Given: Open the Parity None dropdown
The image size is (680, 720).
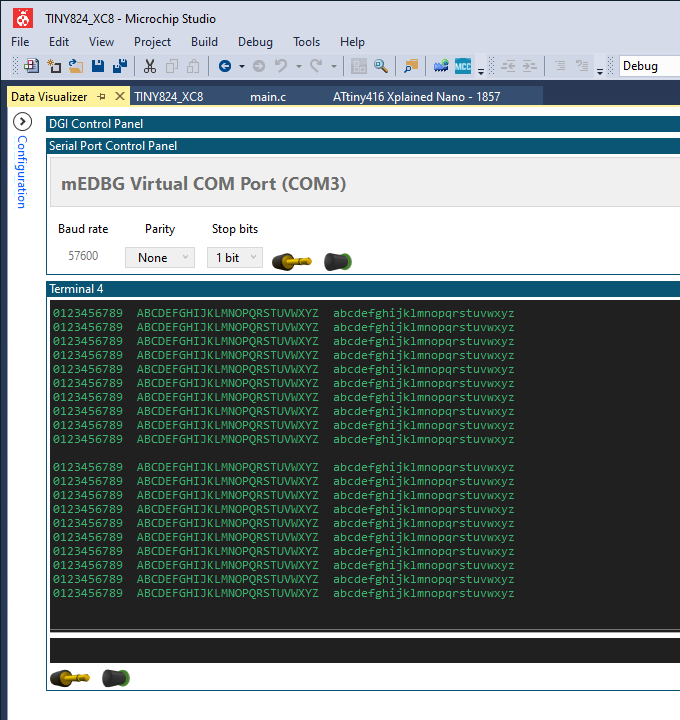Looking at the screenshot, I should coord(160,258).
